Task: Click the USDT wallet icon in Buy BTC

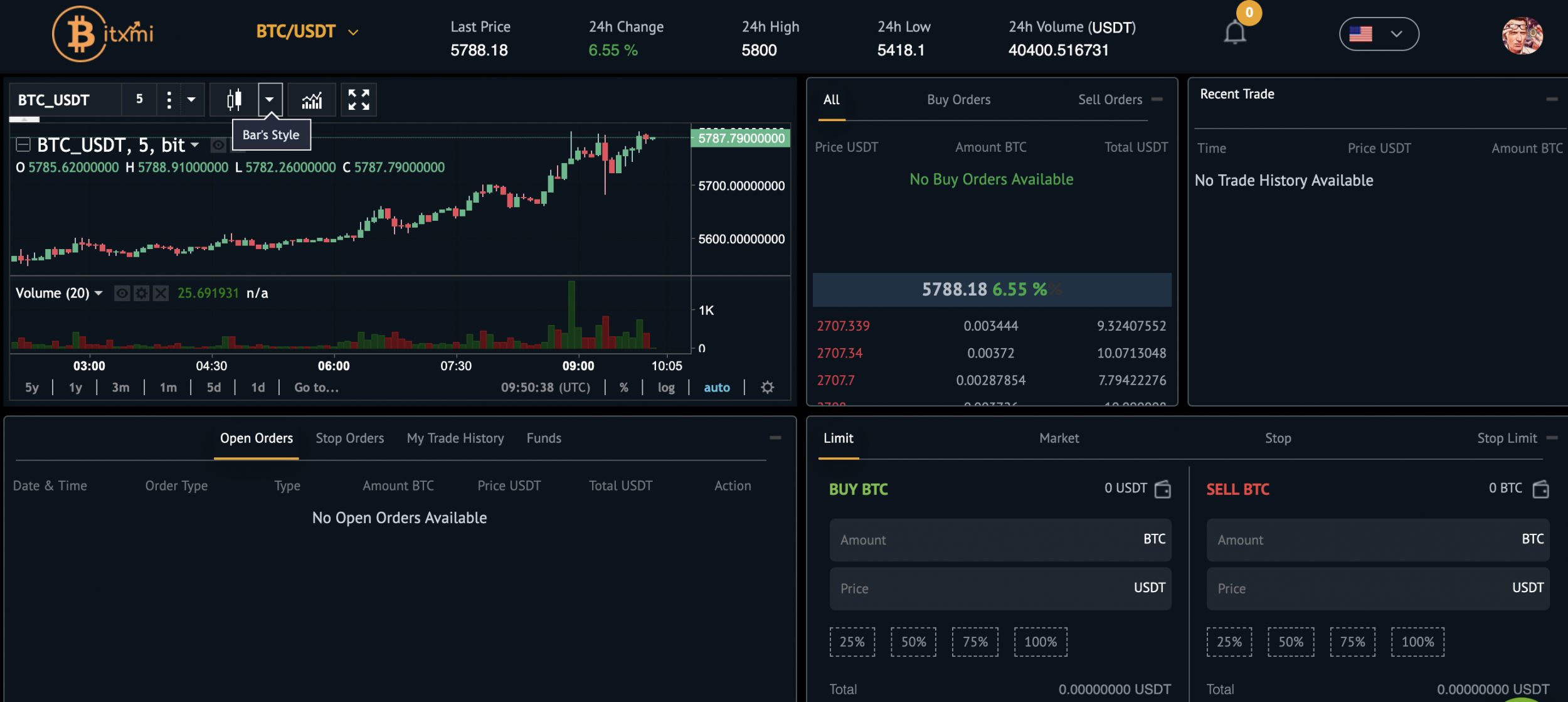Action: click(x=1163, y=489)
